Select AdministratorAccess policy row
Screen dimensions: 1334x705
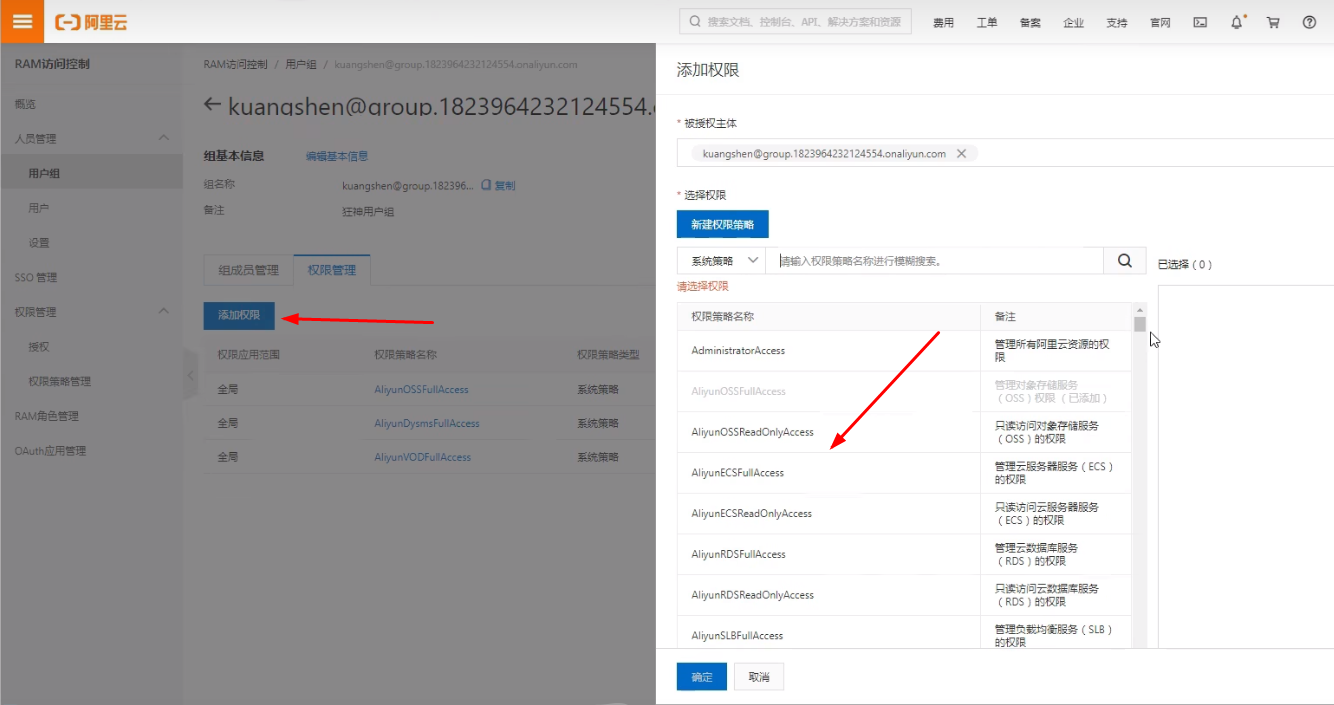[904, 351]
